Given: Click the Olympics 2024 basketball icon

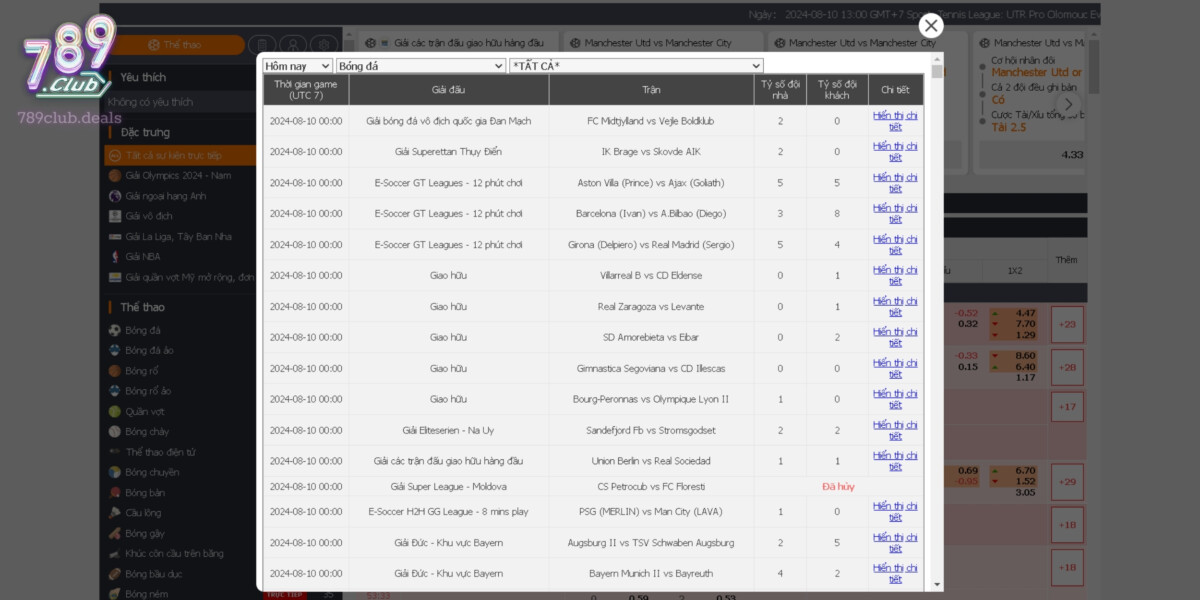Looking at the screenshot, I should (115, 176).
